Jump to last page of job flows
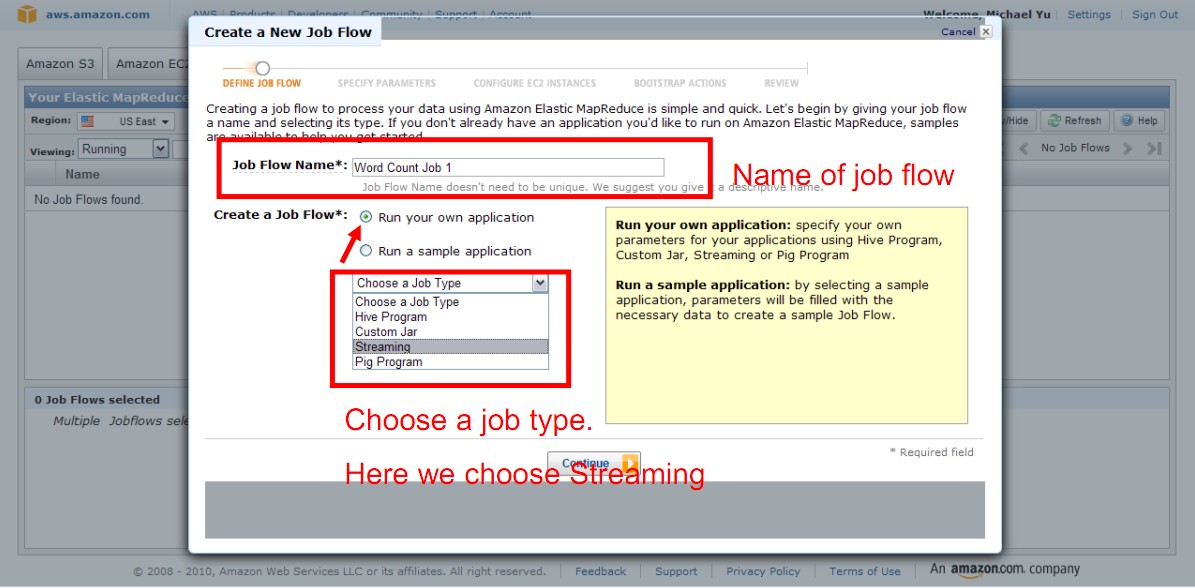Screen dimensions: 1195x588 [x=1155, y=149]
